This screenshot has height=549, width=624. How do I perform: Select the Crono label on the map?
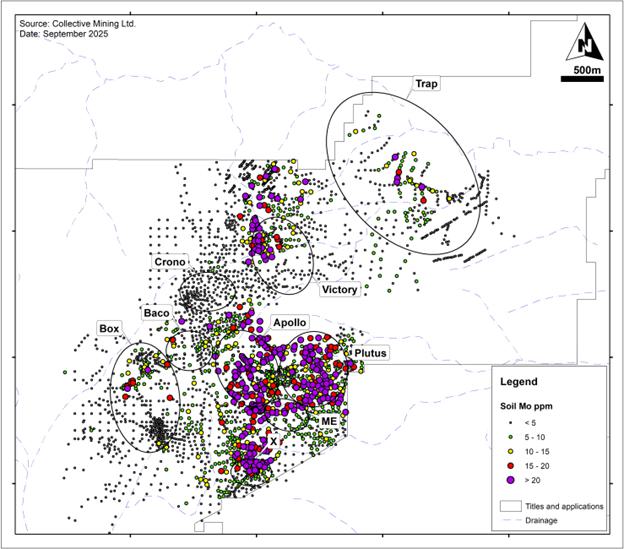pyautogui.click(x=169, y=262)
